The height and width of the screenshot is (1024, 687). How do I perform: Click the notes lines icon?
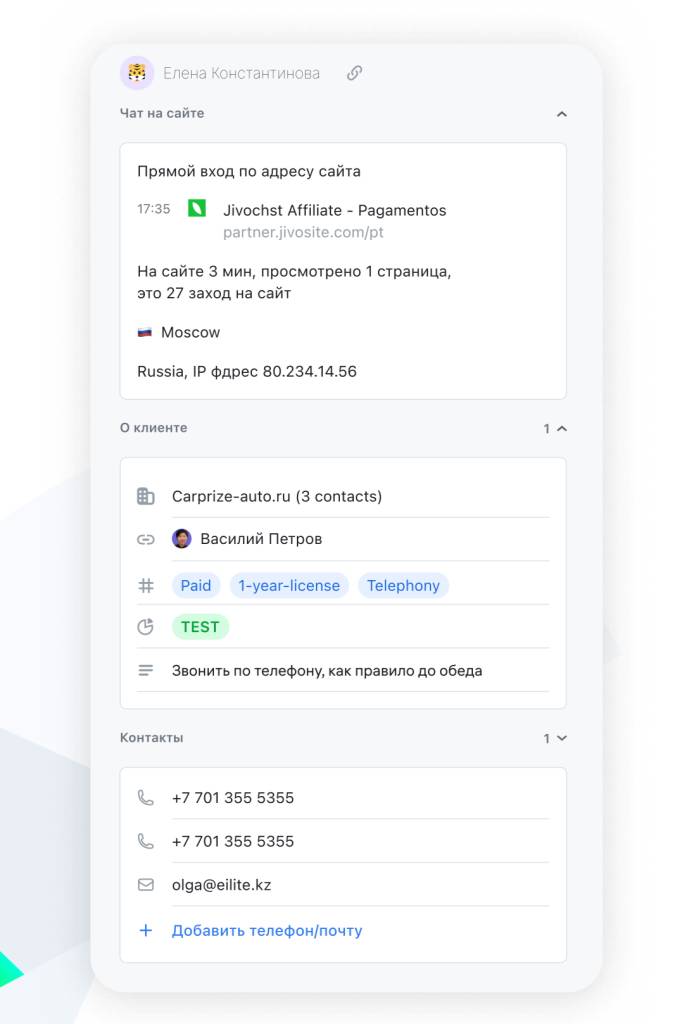[x=146, y=670]
